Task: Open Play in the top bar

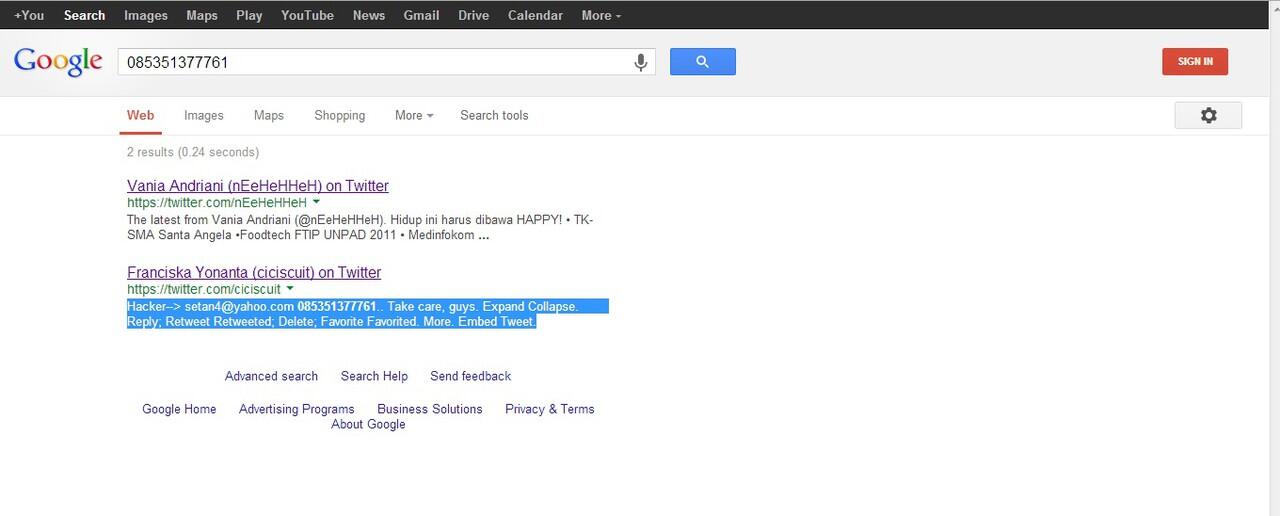Action: (249, 15)
